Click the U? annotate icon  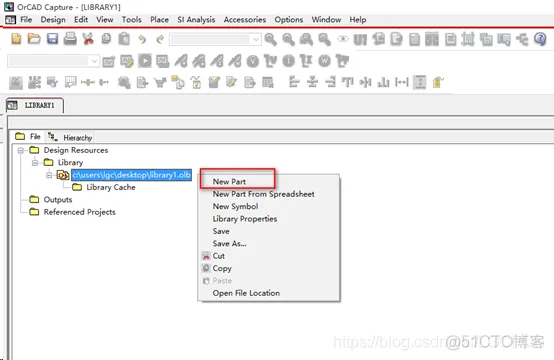[x=360, y=39]
